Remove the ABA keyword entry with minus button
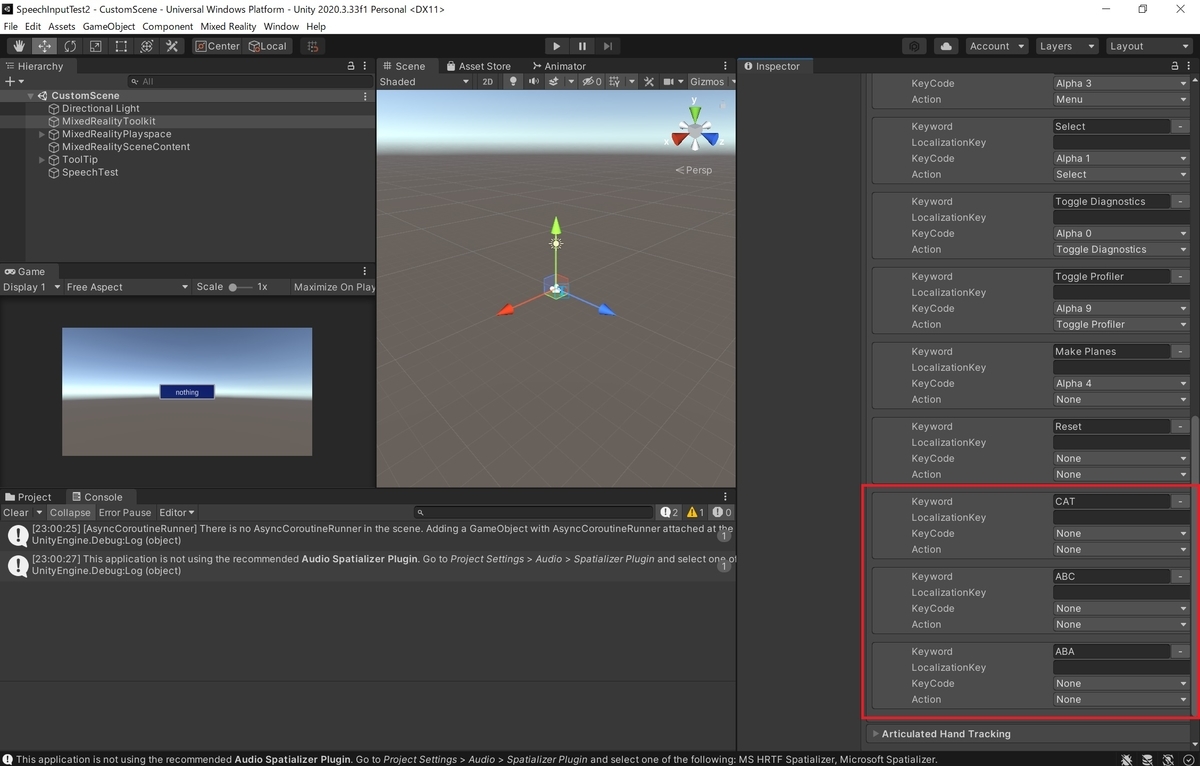The width and height of the screenshot is (1200, 766). click(1181, 651)
